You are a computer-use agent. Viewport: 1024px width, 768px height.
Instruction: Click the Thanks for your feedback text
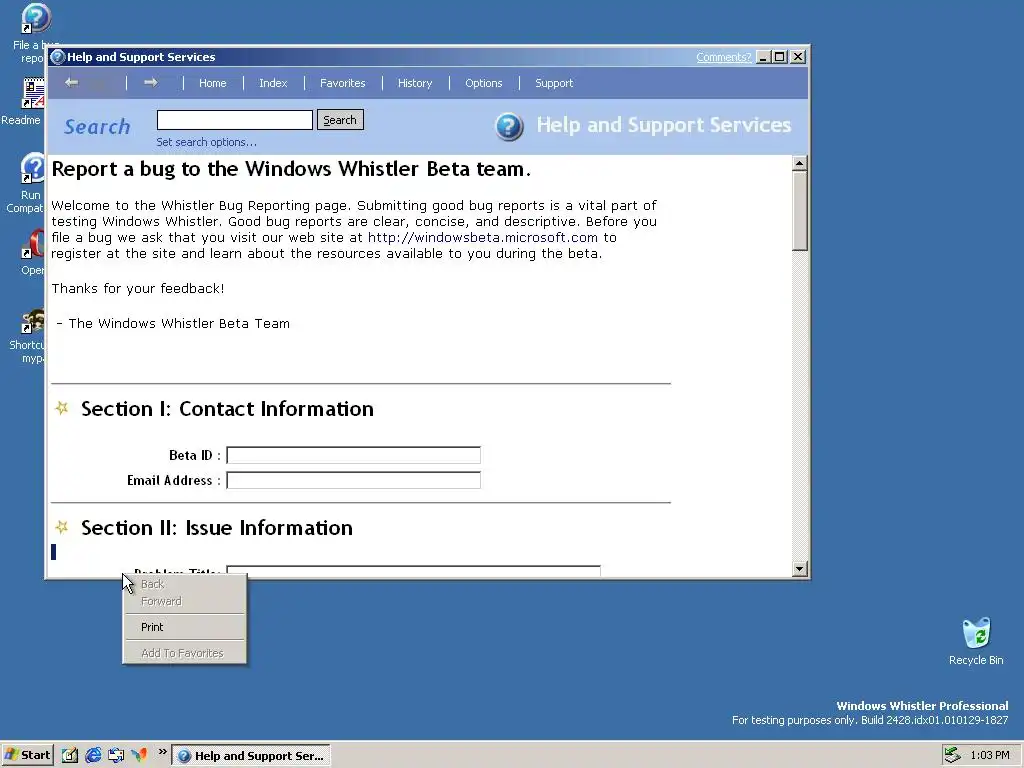(138, 288)
